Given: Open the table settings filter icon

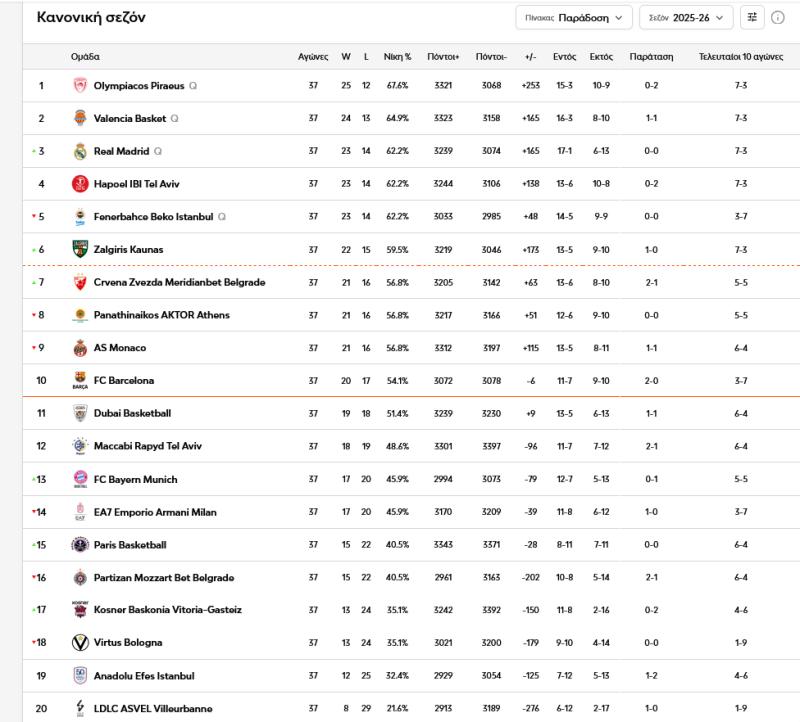Looking at the screenshot, I should tap(753, 17).
